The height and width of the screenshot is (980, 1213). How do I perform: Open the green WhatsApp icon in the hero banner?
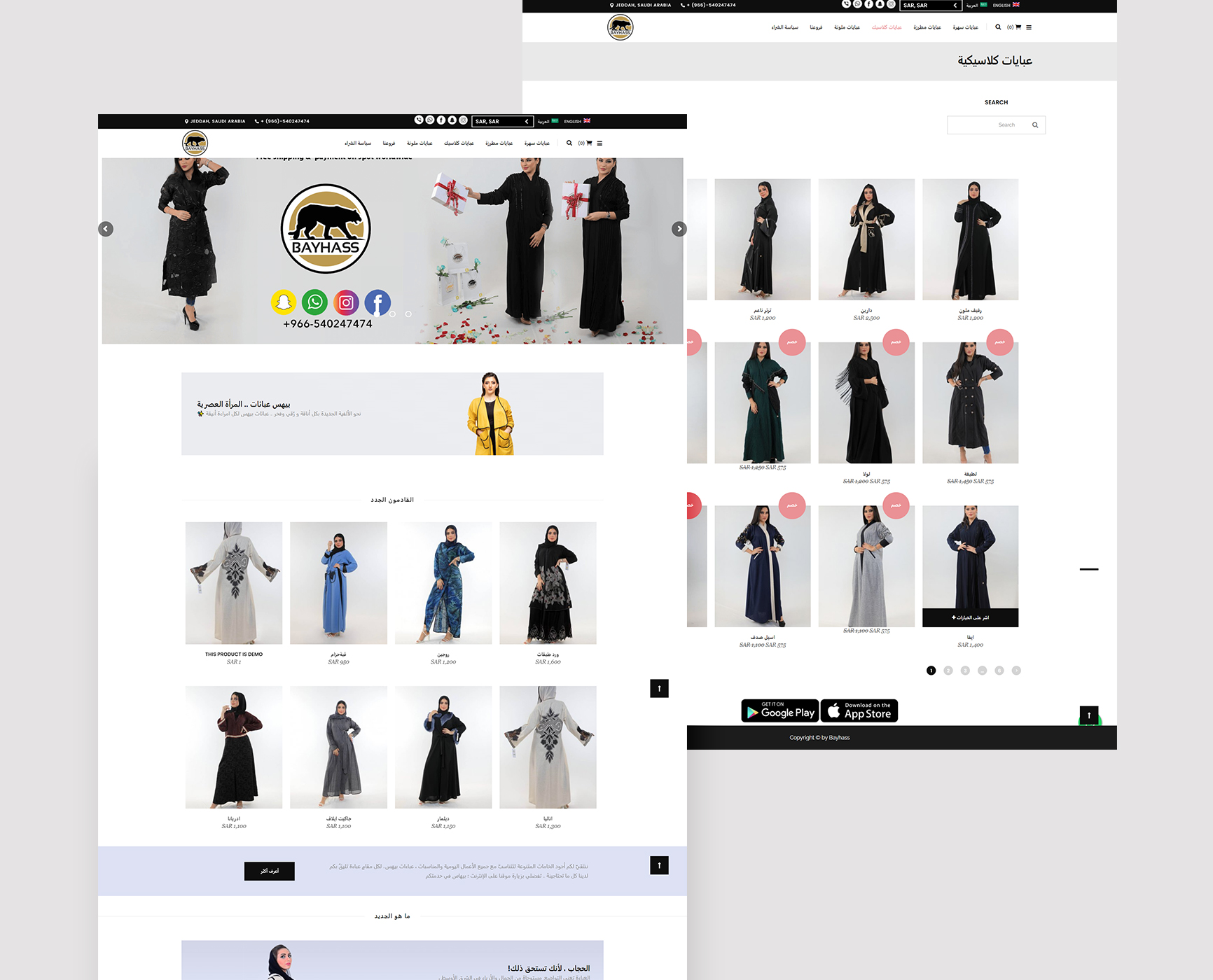click(x=314, y=302)
